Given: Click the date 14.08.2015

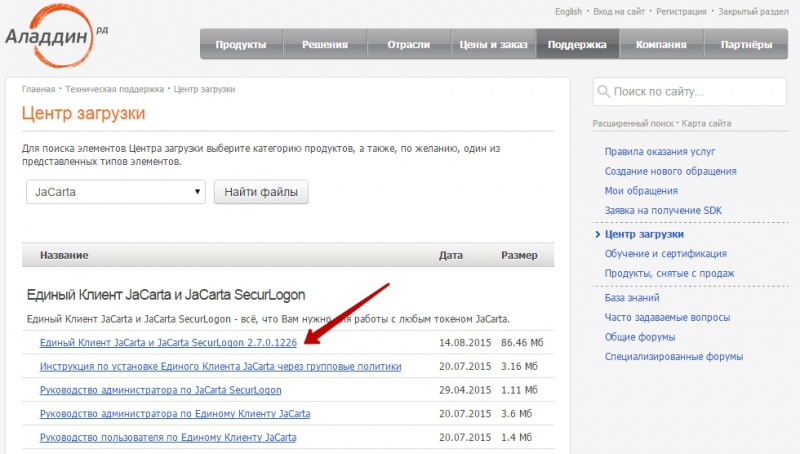Looking at the screenshot, I should [x=465, y=343].
